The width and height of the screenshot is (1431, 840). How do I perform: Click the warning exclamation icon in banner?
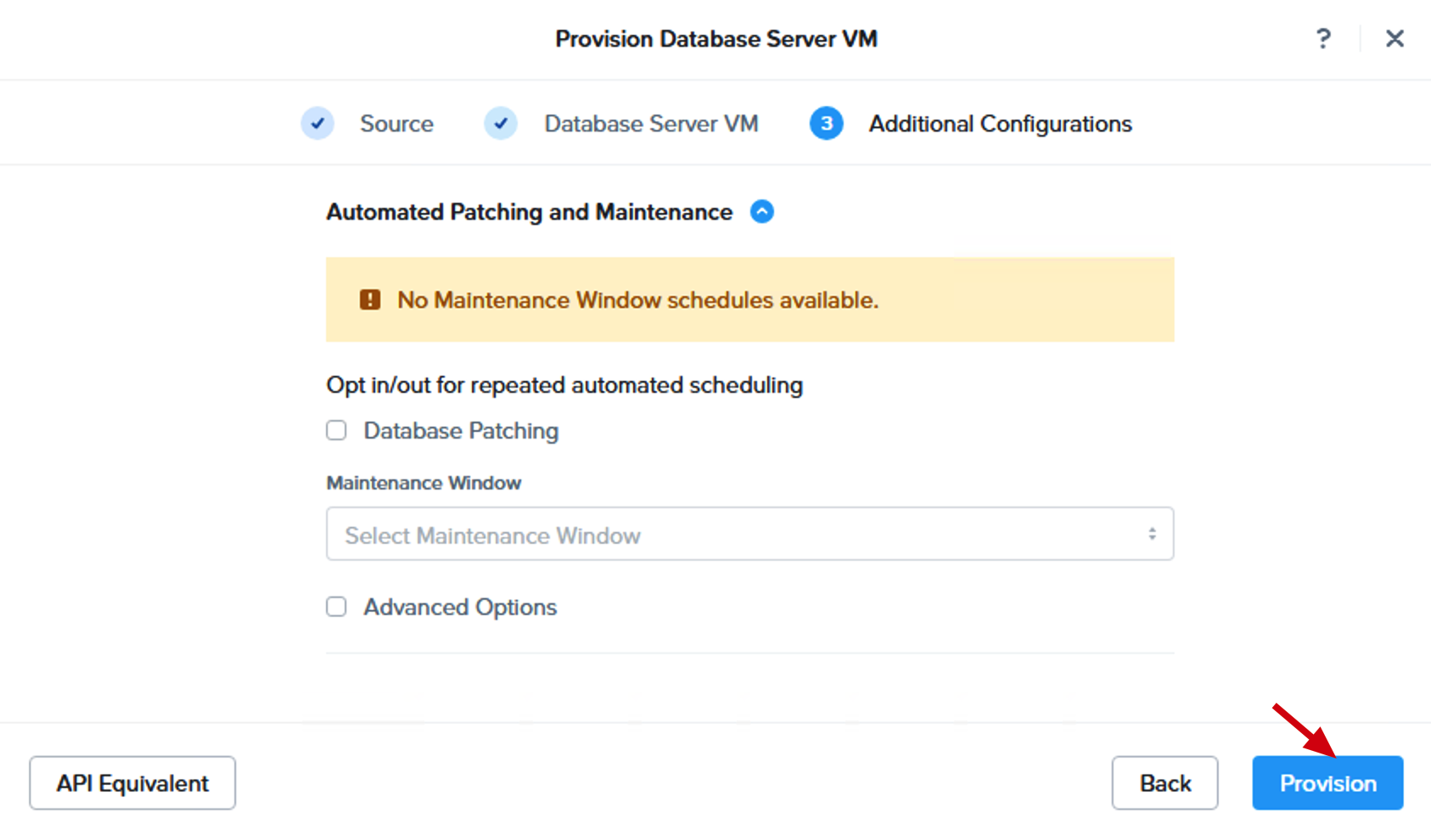tap(370, 300)
